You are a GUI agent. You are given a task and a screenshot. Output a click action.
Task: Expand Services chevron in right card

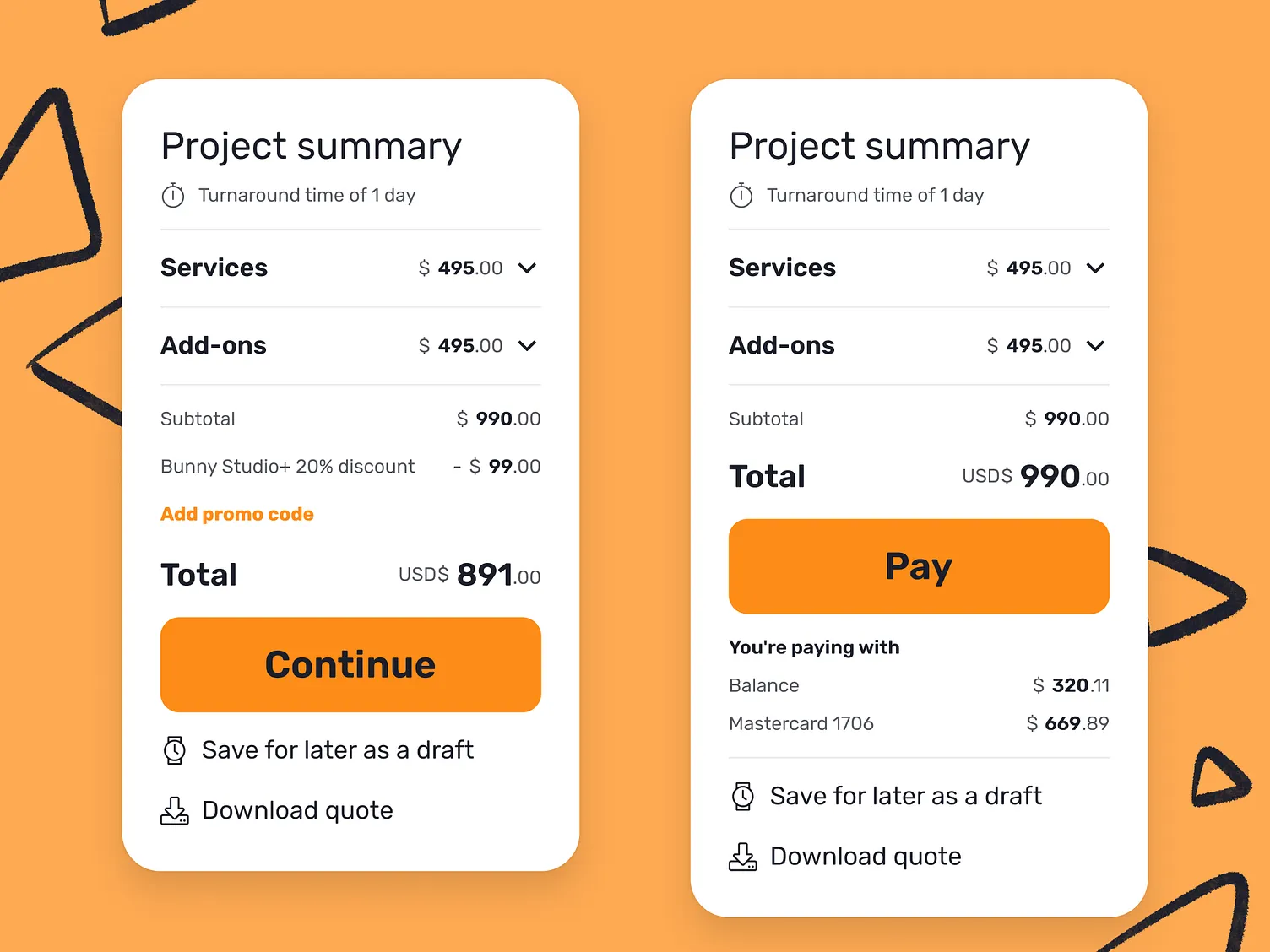(1095, 268)
